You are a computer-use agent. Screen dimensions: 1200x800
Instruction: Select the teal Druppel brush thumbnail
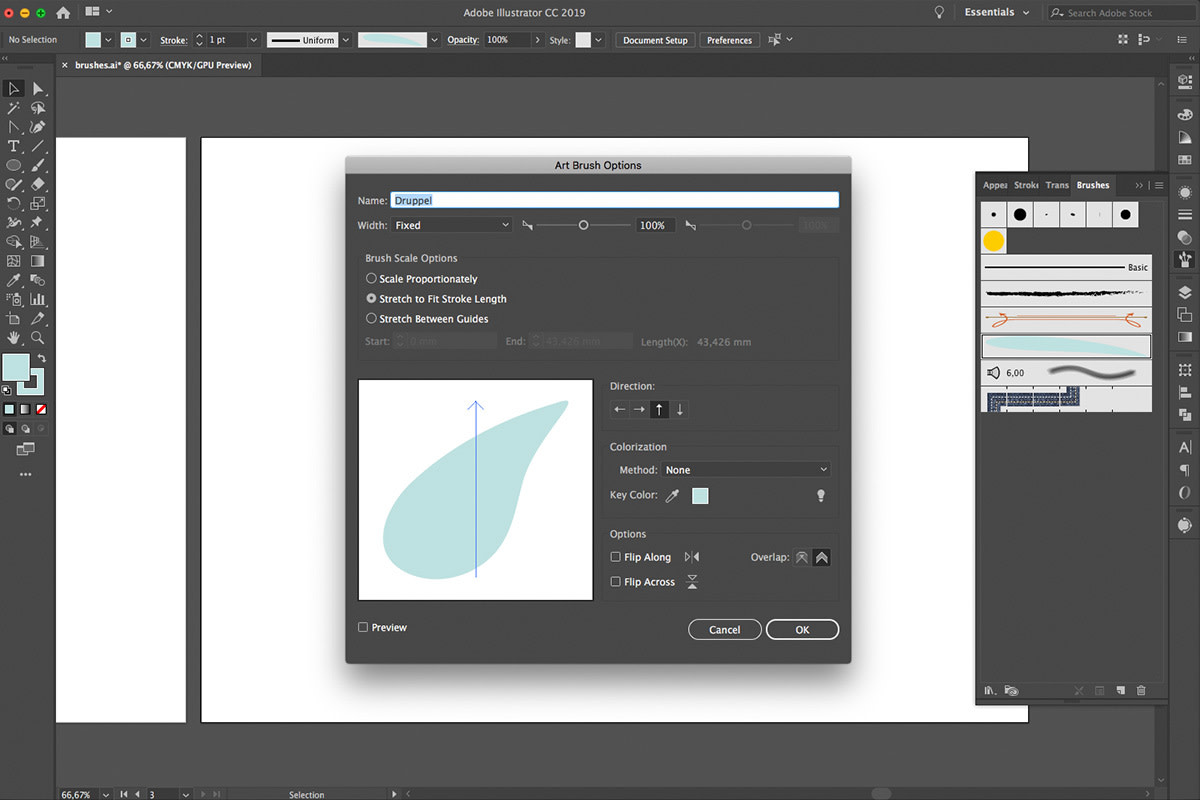click(x=1066, y=346)
